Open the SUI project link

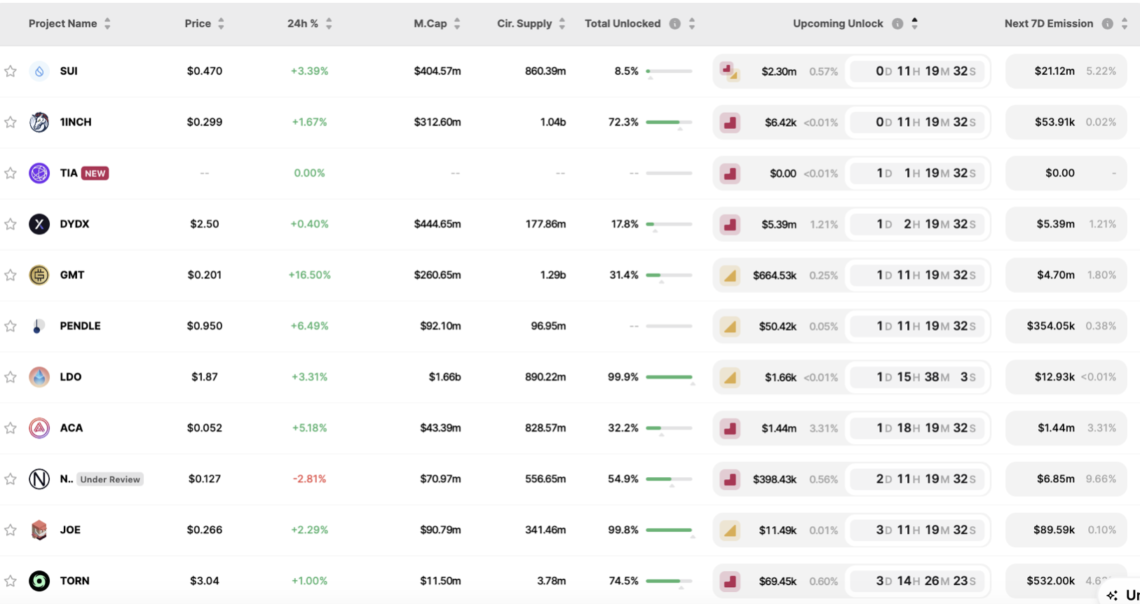click(68, 71)
